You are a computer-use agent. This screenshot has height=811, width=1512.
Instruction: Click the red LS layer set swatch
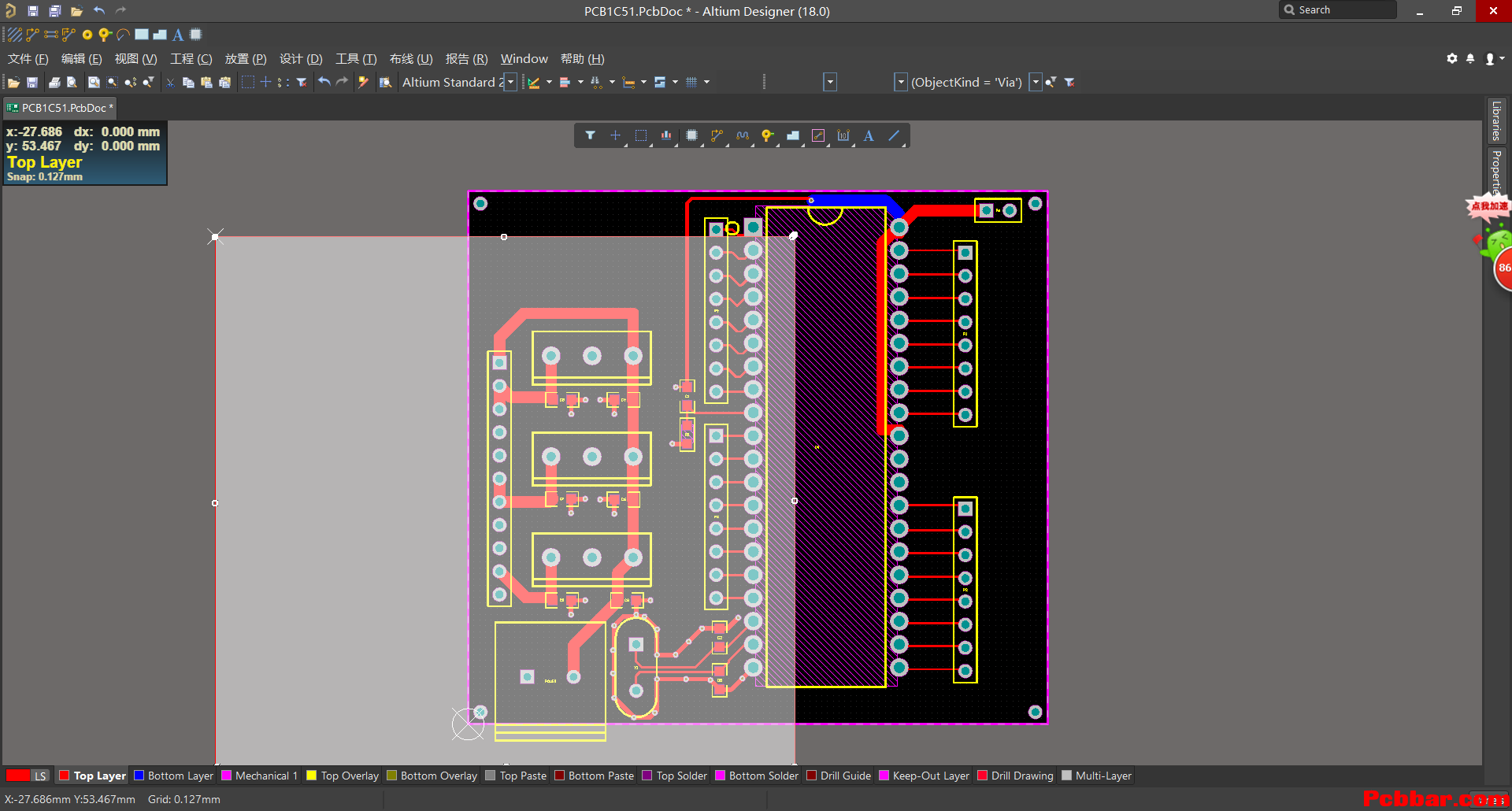point(17,776)
